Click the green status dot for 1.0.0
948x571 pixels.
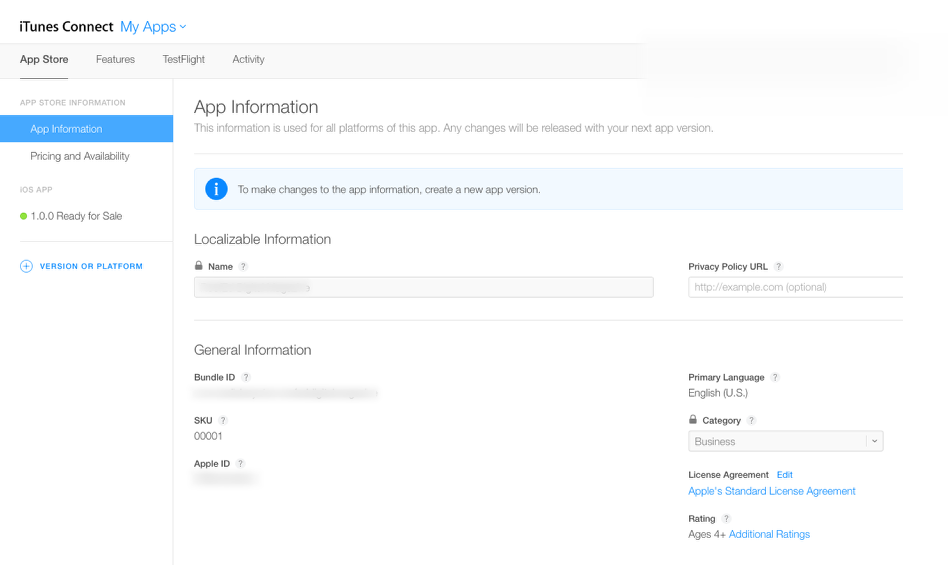pos(24,216)
